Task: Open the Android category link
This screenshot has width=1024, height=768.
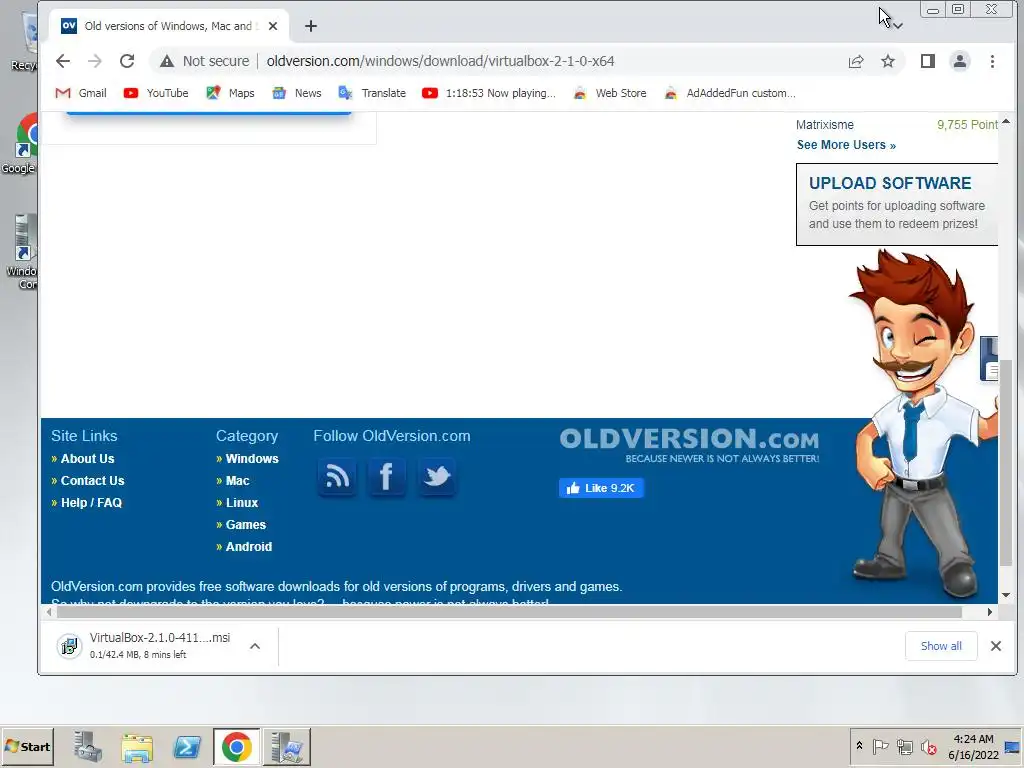Action: point(248,547)
